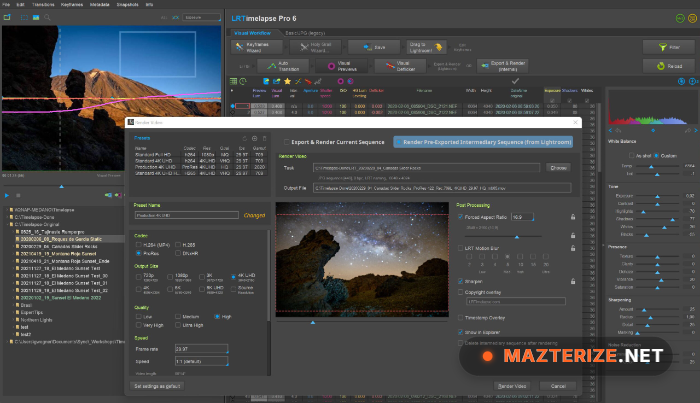The image size is (700, 403).
Task: Enable Copyright overlay
Action: click(460, 292)
